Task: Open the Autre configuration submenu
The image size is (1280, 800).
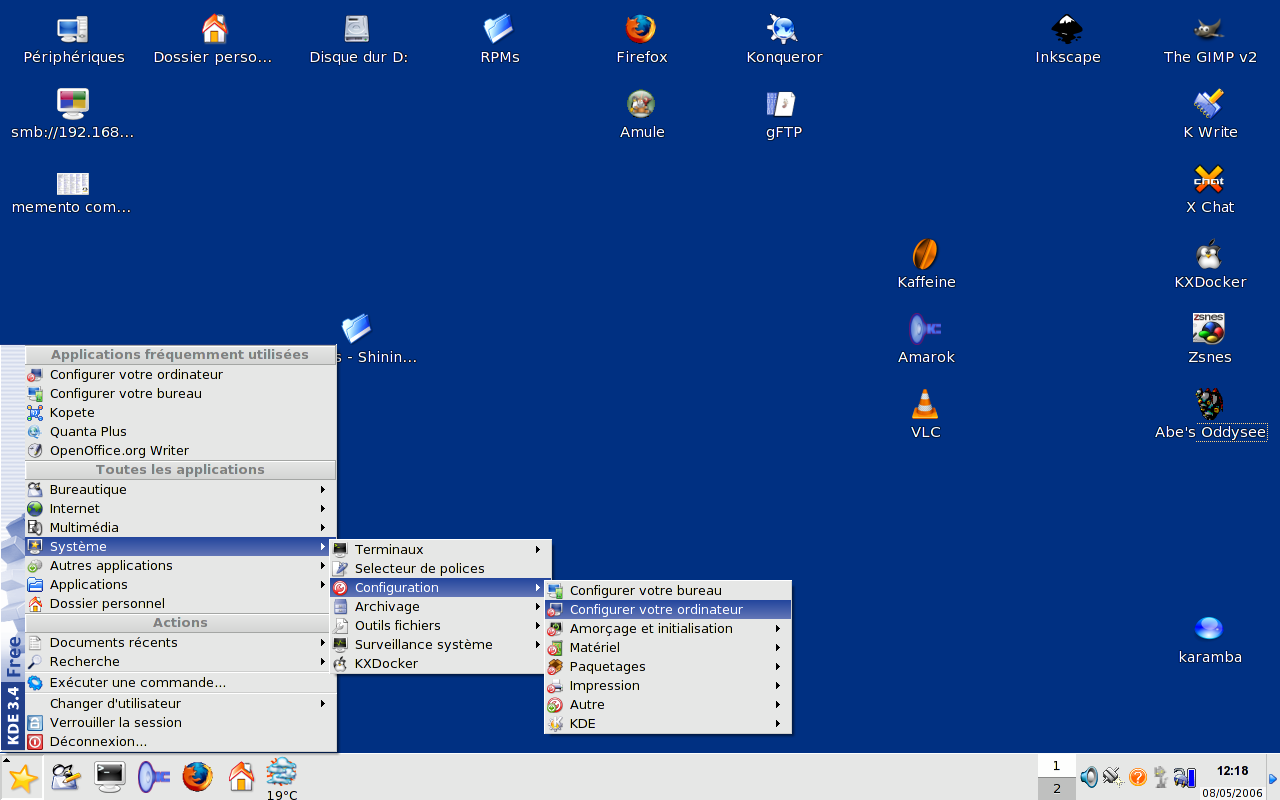Action: [x=668, y=705]
